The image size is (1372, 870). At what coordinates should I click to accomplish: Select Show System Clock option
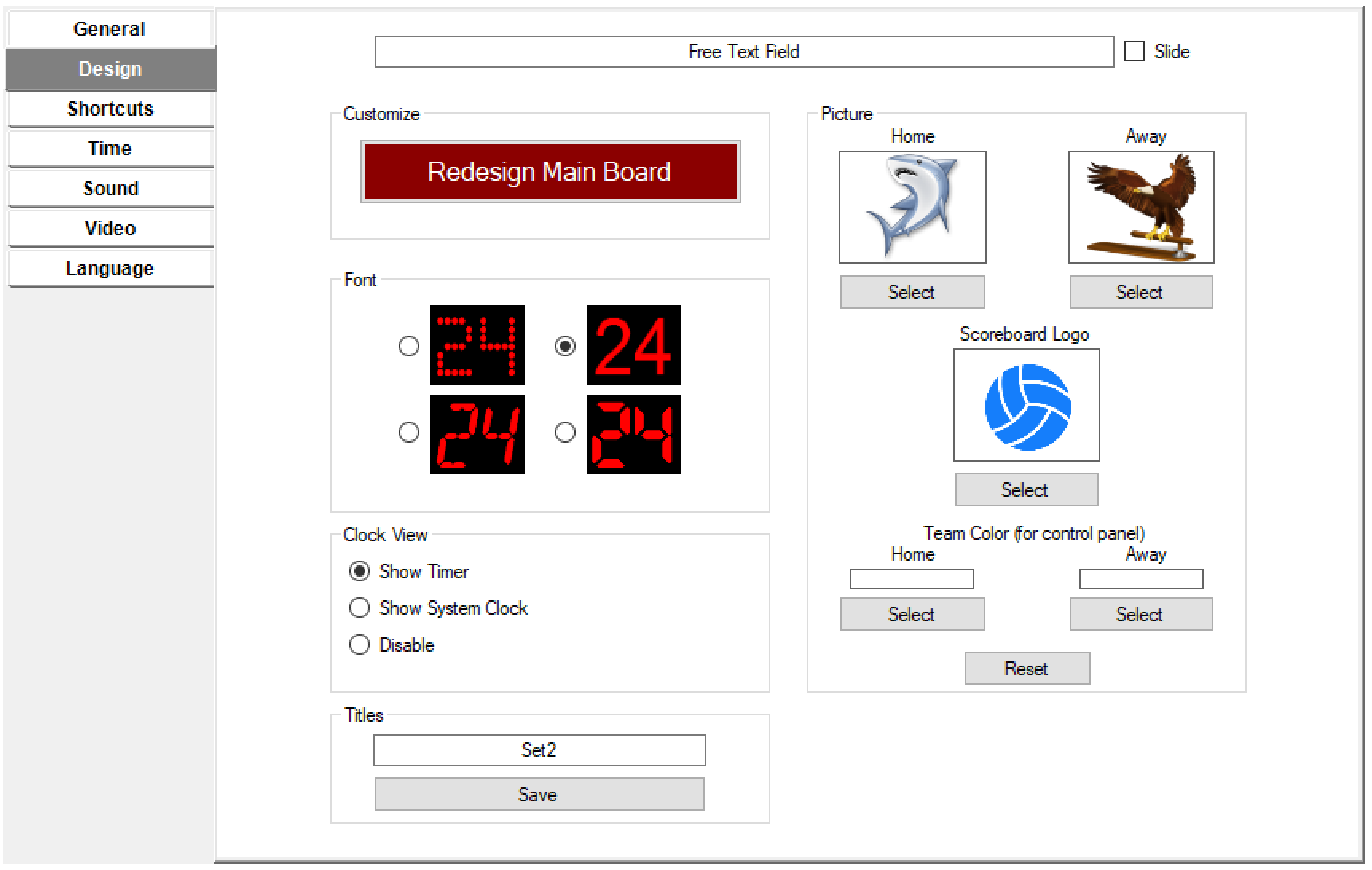(x=360, y=608)
